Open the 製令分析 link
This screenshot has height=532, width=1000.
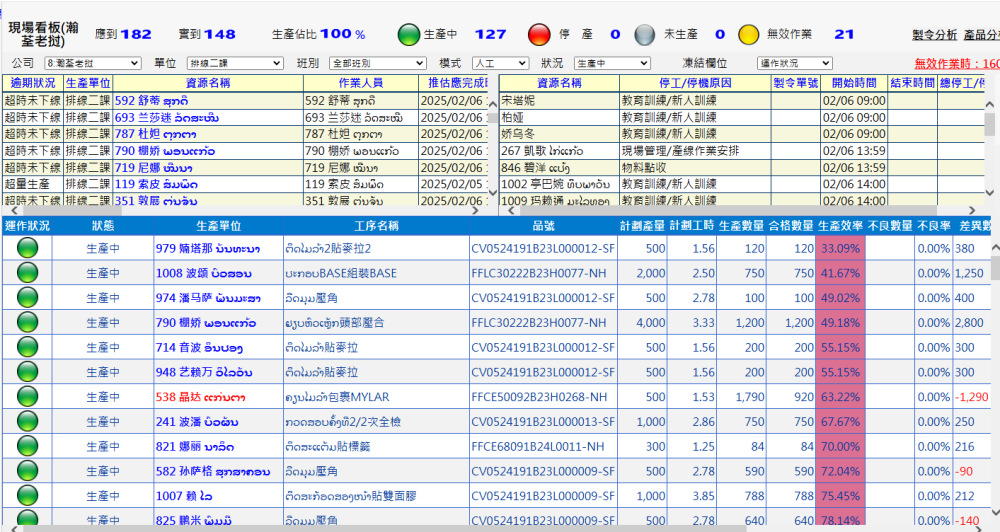click(x=934, y=35)
